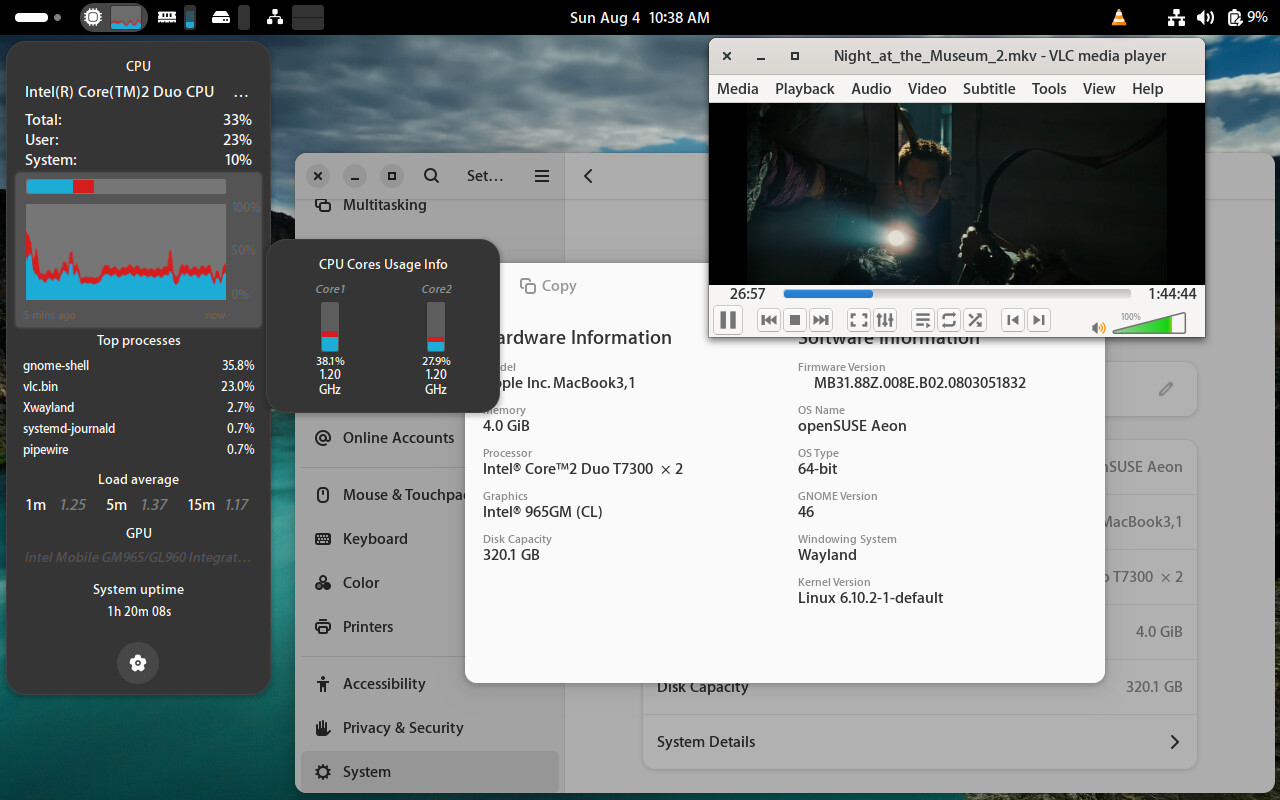This screenshot has width=1280, height=800.
Task: Click the Copy button in system details
Action: pos(548,286)
